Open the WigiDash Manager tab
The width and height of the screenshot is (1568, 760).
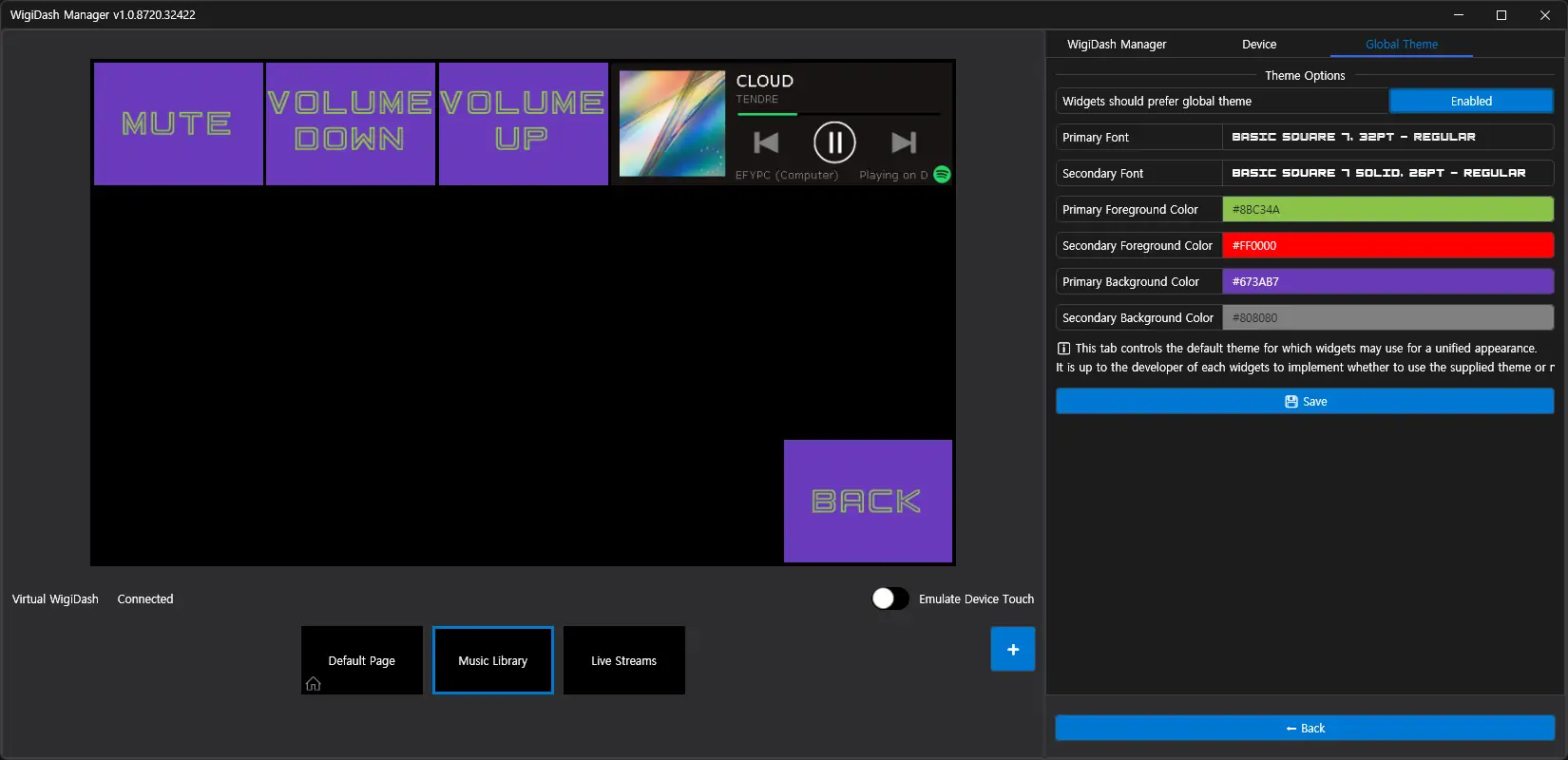(1116, 45)
